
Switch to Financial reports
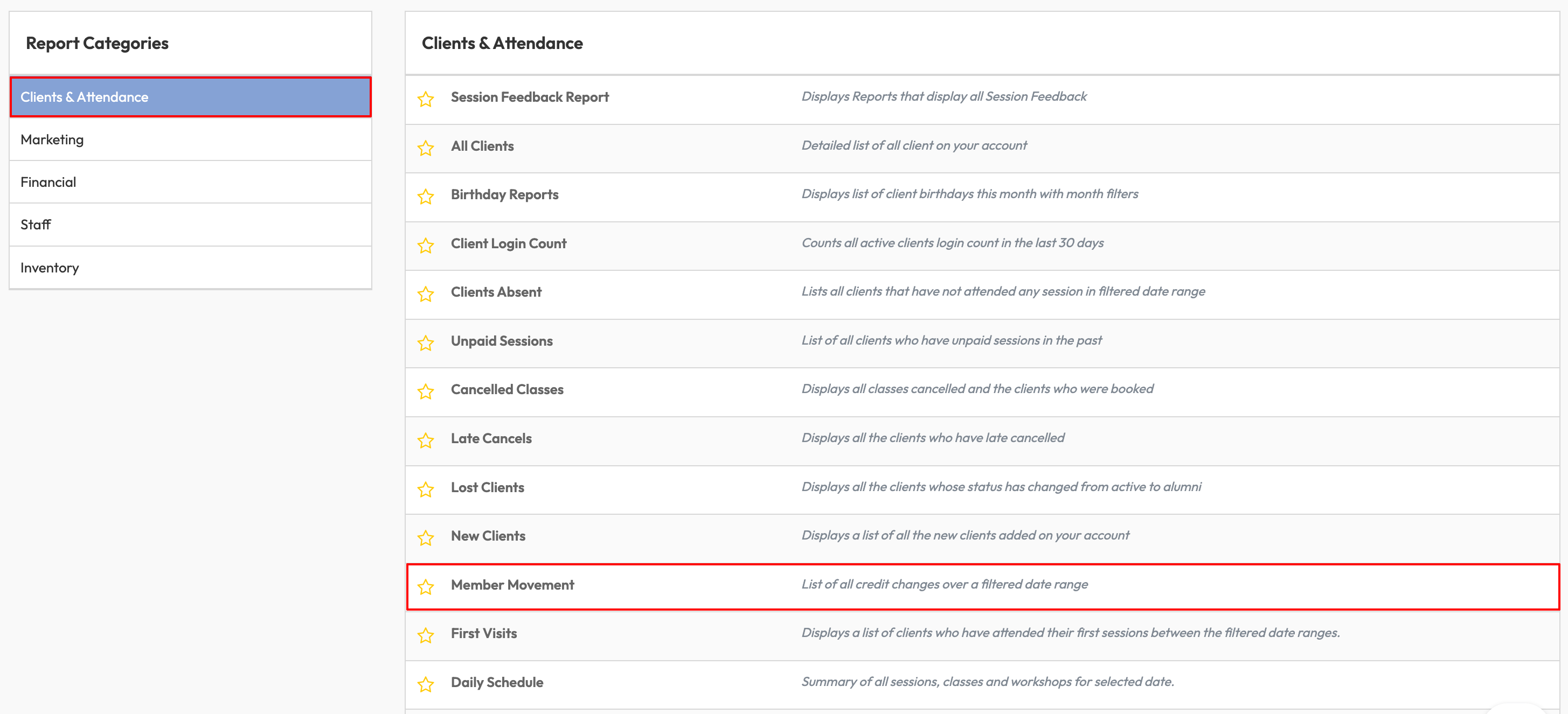[191, 182]
